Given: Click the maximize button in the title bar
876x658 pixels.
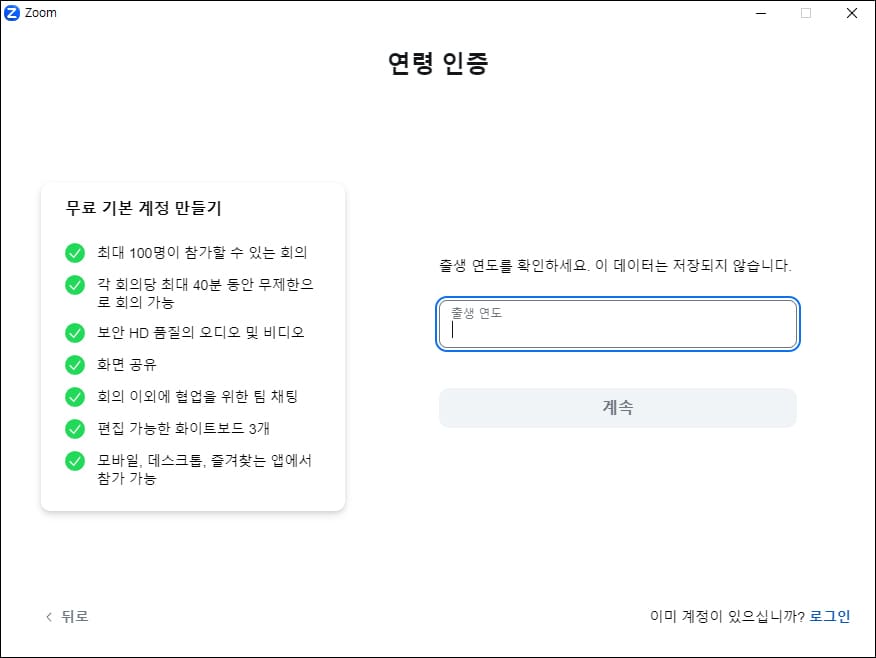Looking at the screenshot, I should pyautogui.click(x=806, y=12).
